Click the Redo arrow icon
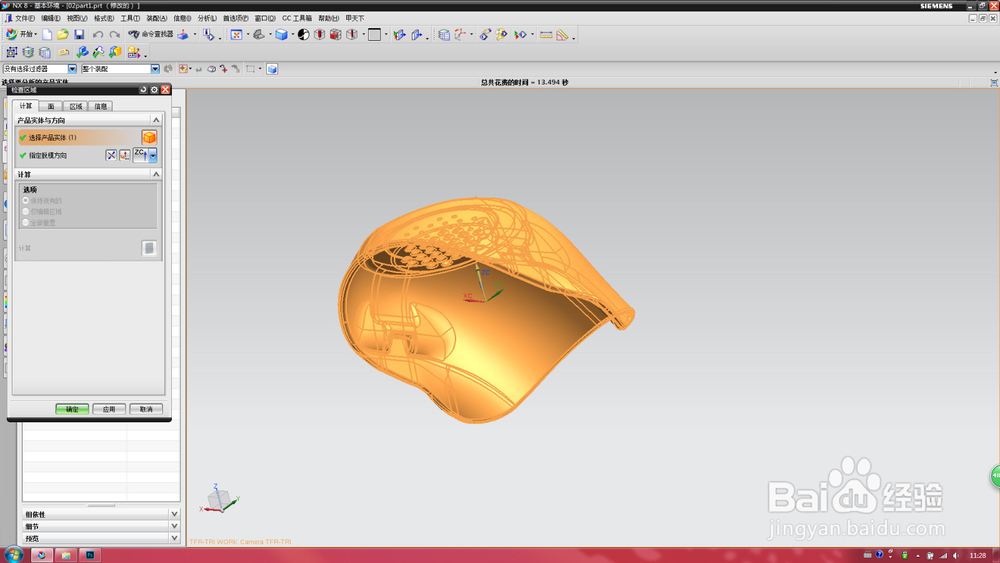The width and height of the screenshot is (1000, 563). pyautogui.click(x=114, y=34)
